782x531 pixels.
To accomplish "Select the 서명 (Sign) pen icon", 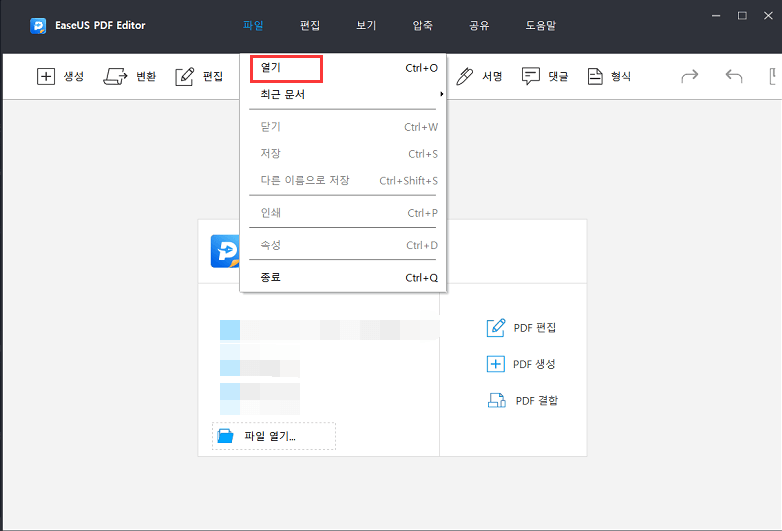I will point(465,76).
